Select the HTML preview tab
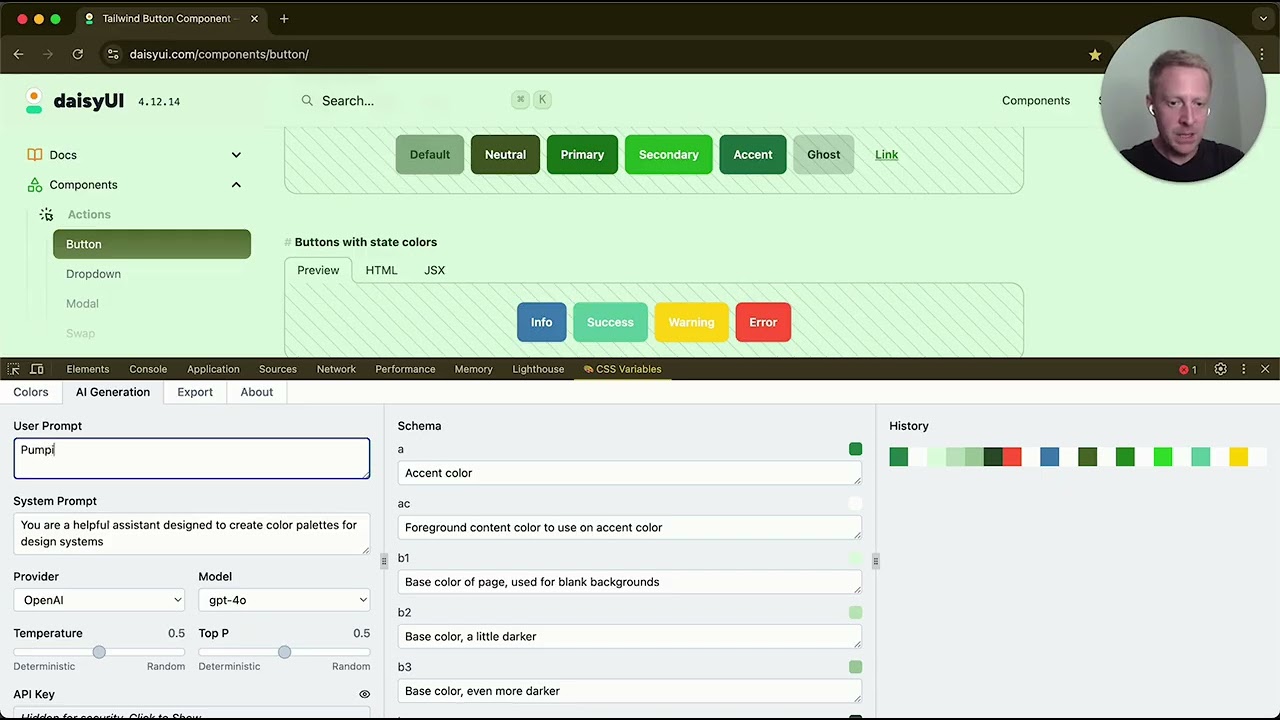 coord(381,270)
